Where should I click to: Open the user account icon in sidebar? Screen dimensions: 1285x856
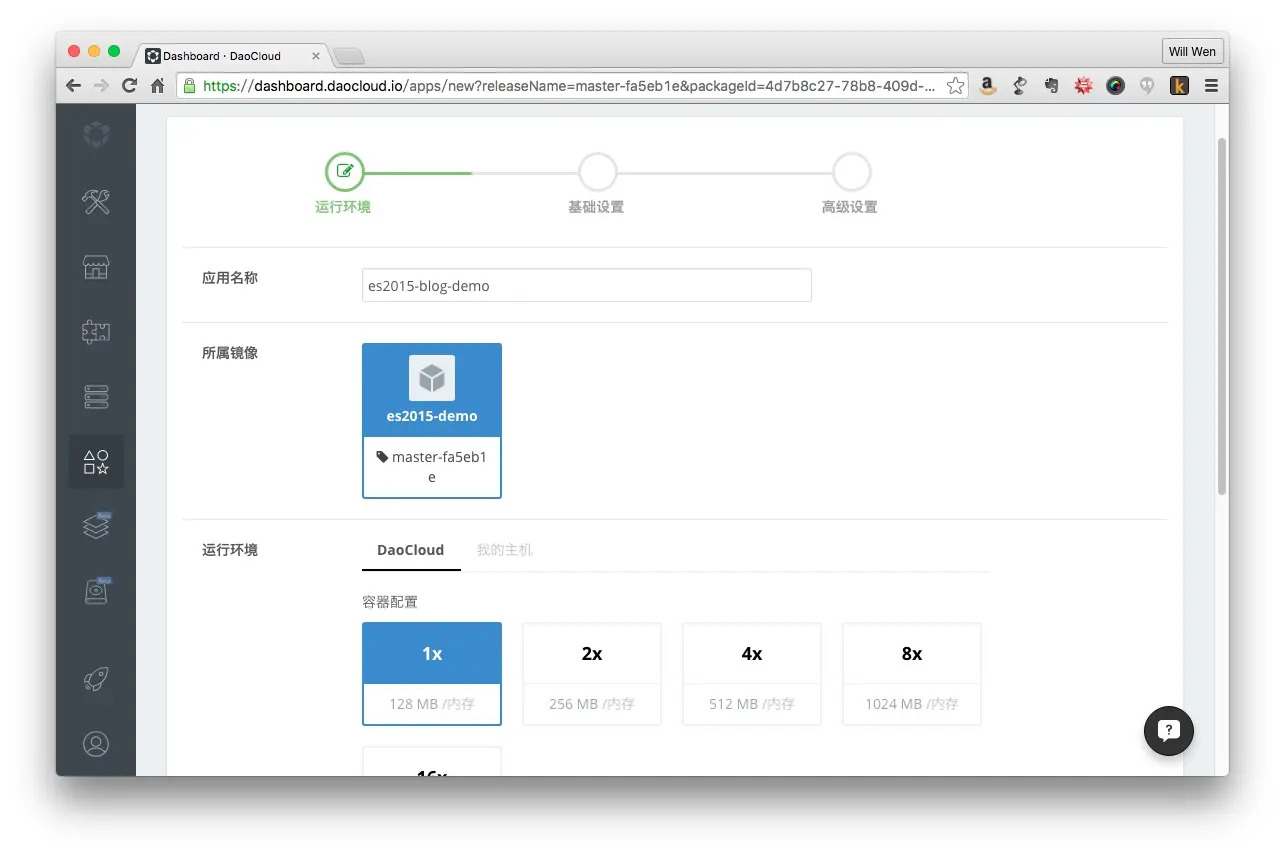(x=96, y=744)
